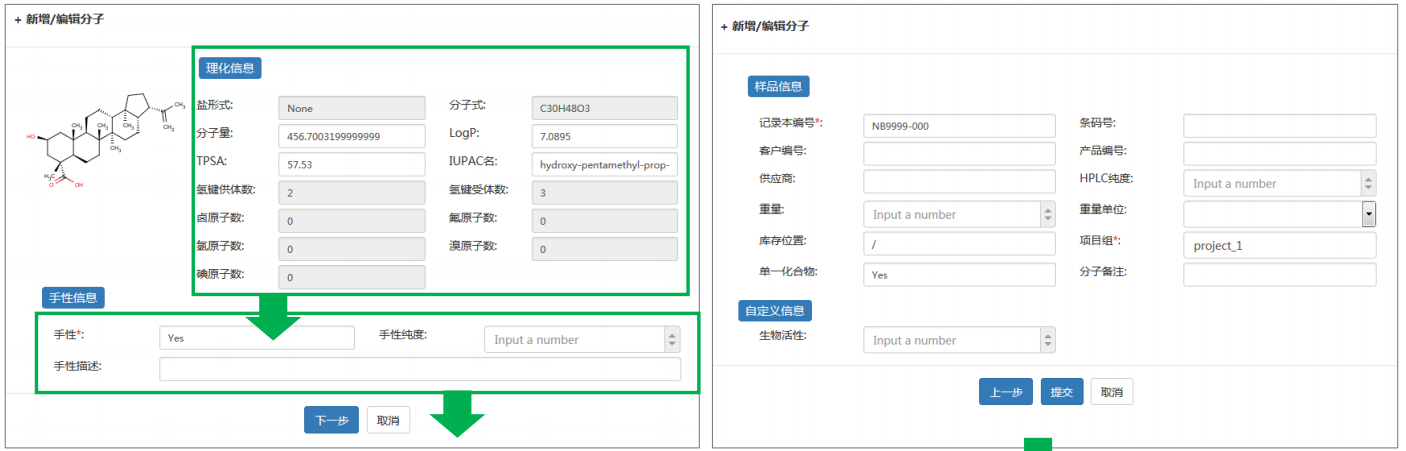Click the 库存位置 field
Viewport: 1406px width, 451px height.
[959, 244]
